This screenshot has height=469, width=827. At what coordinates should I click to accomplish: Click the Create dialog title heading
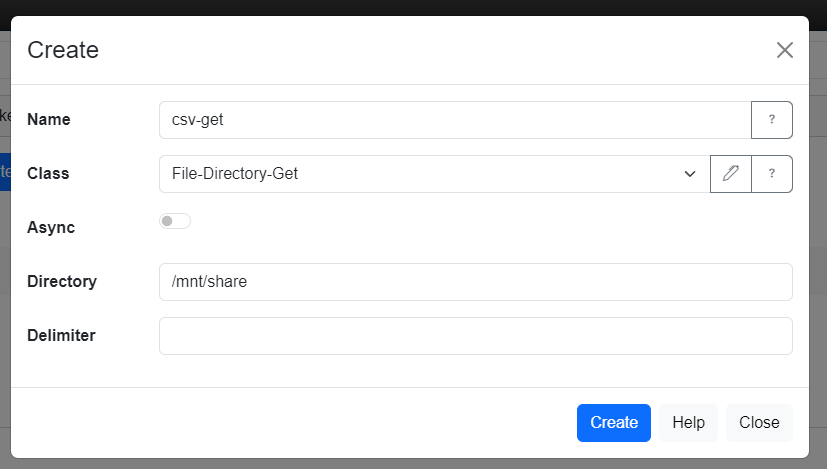point(63,50)
